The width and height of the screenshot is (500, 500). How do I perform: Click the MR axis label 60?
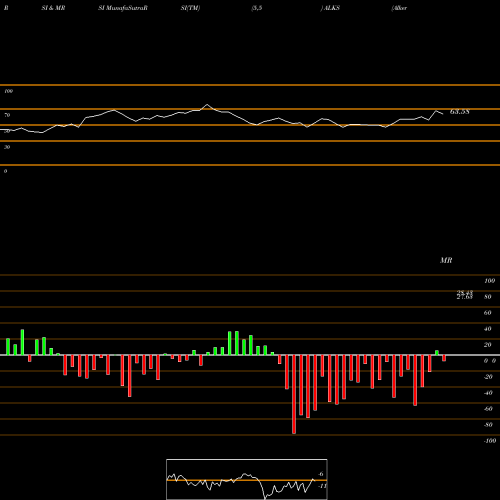point(487,313)
